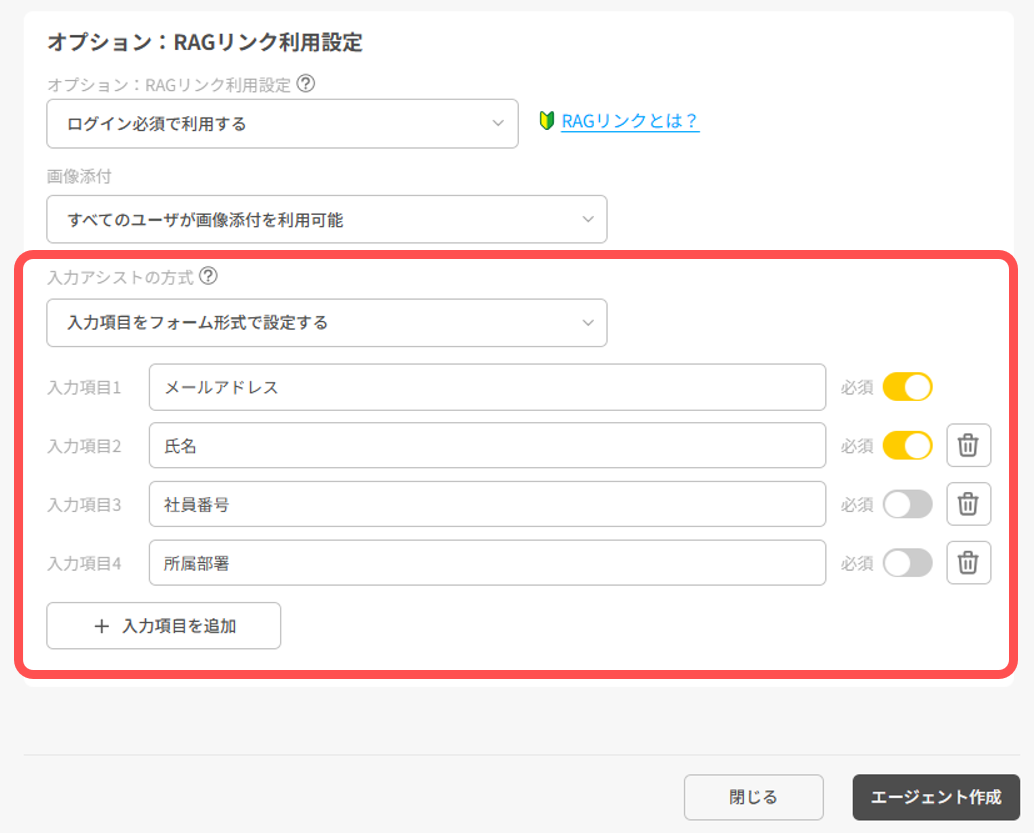Click the 入力項目2 label
The width and height of the screenshot is (1034, 833).
84,446
